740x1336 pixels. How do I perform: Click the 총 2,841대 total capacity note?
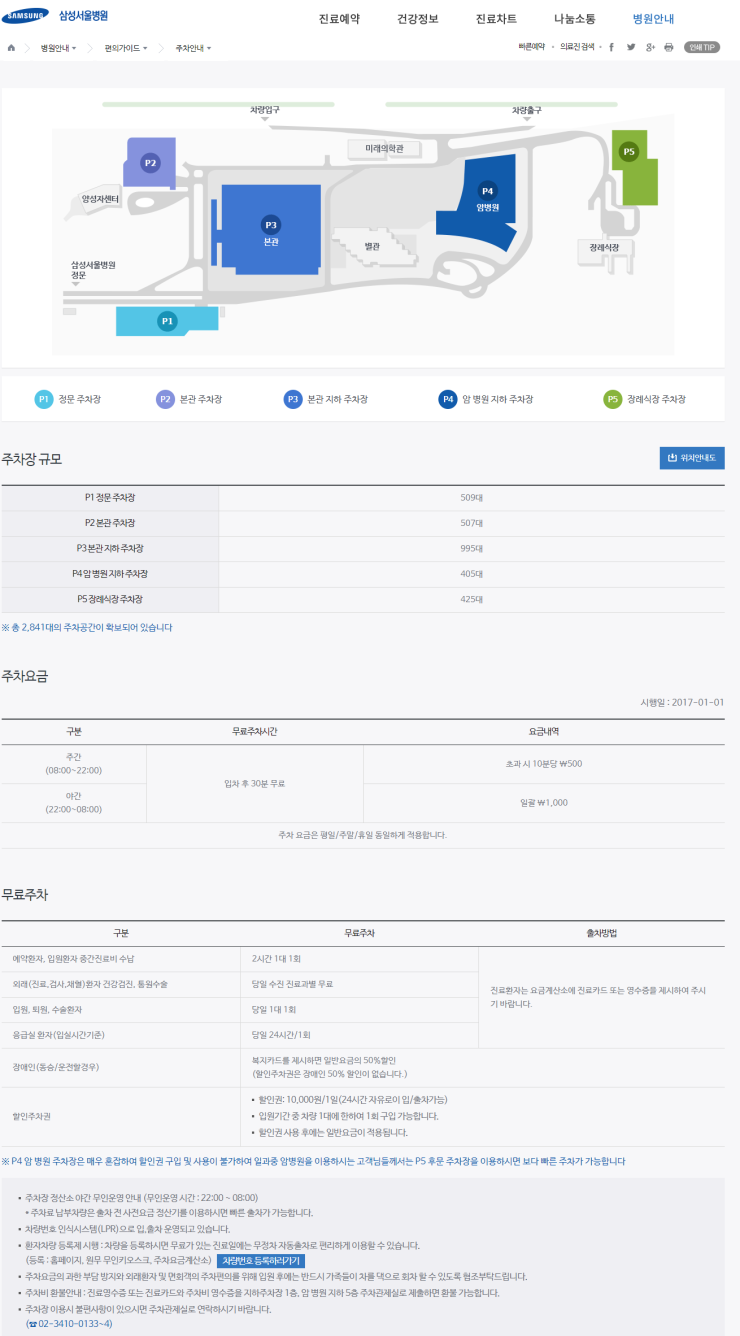pyautogui.click(x=88, y=628)
